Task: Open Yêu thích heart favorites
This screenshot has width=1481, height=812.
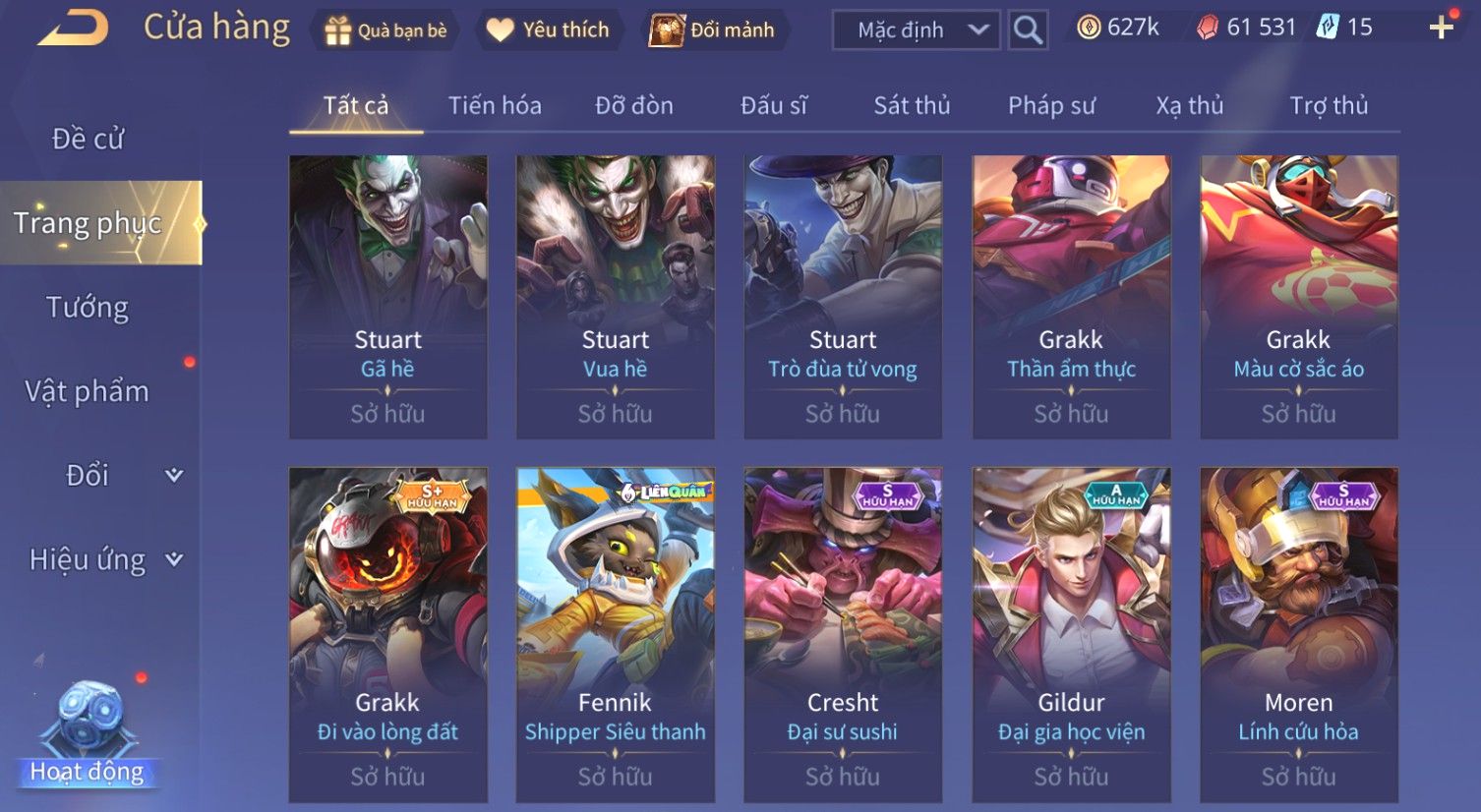Action: click(548, 30)
